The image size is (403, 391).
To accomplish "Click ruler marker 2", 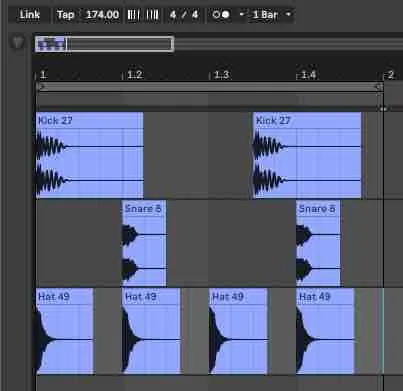I will coord(391,75).
